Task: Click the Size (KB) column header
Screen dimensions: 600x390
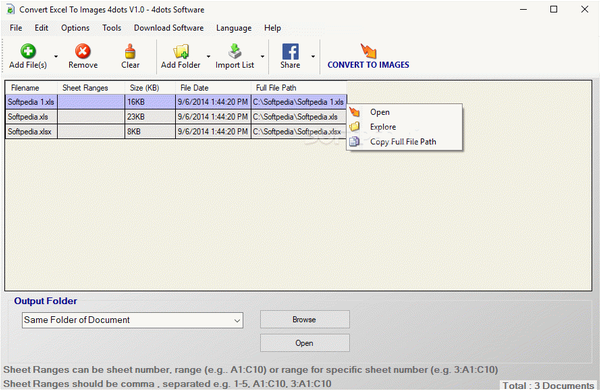Action: tap(150, 88)
